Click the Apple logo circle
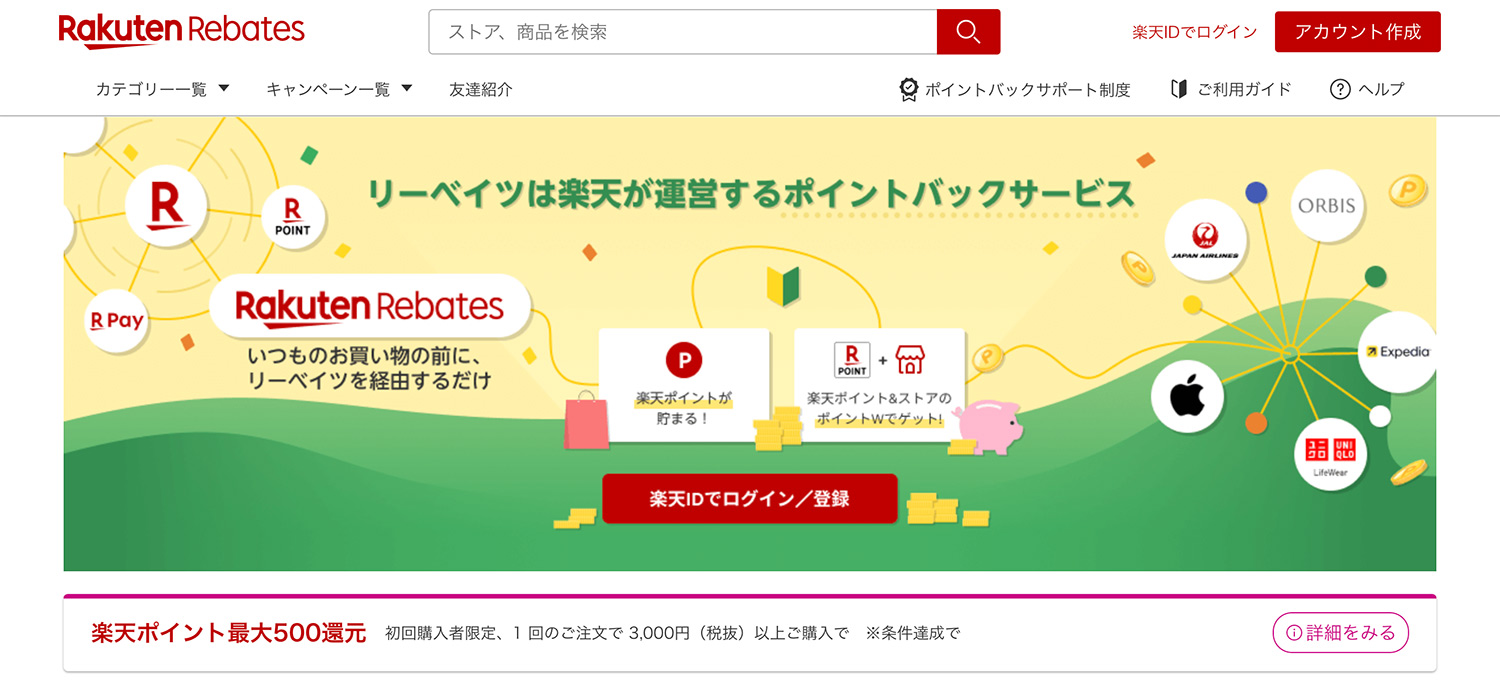Screen dimensions: 1500x686 click(1188, 397)
